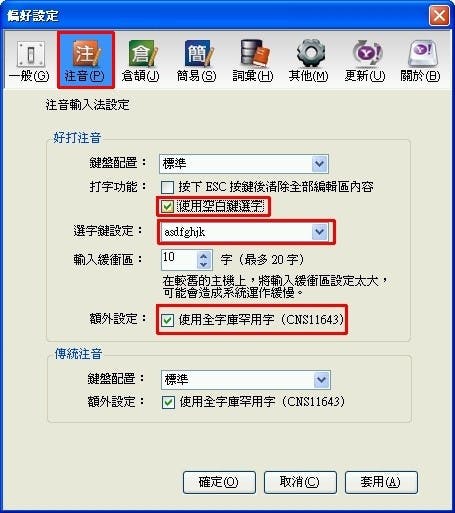Open the 倉頡(J) Cangjie settings icon
Image resolution: width=455 pixels, height=513 pixels.
pyautogui.click(x=141, y=61)
